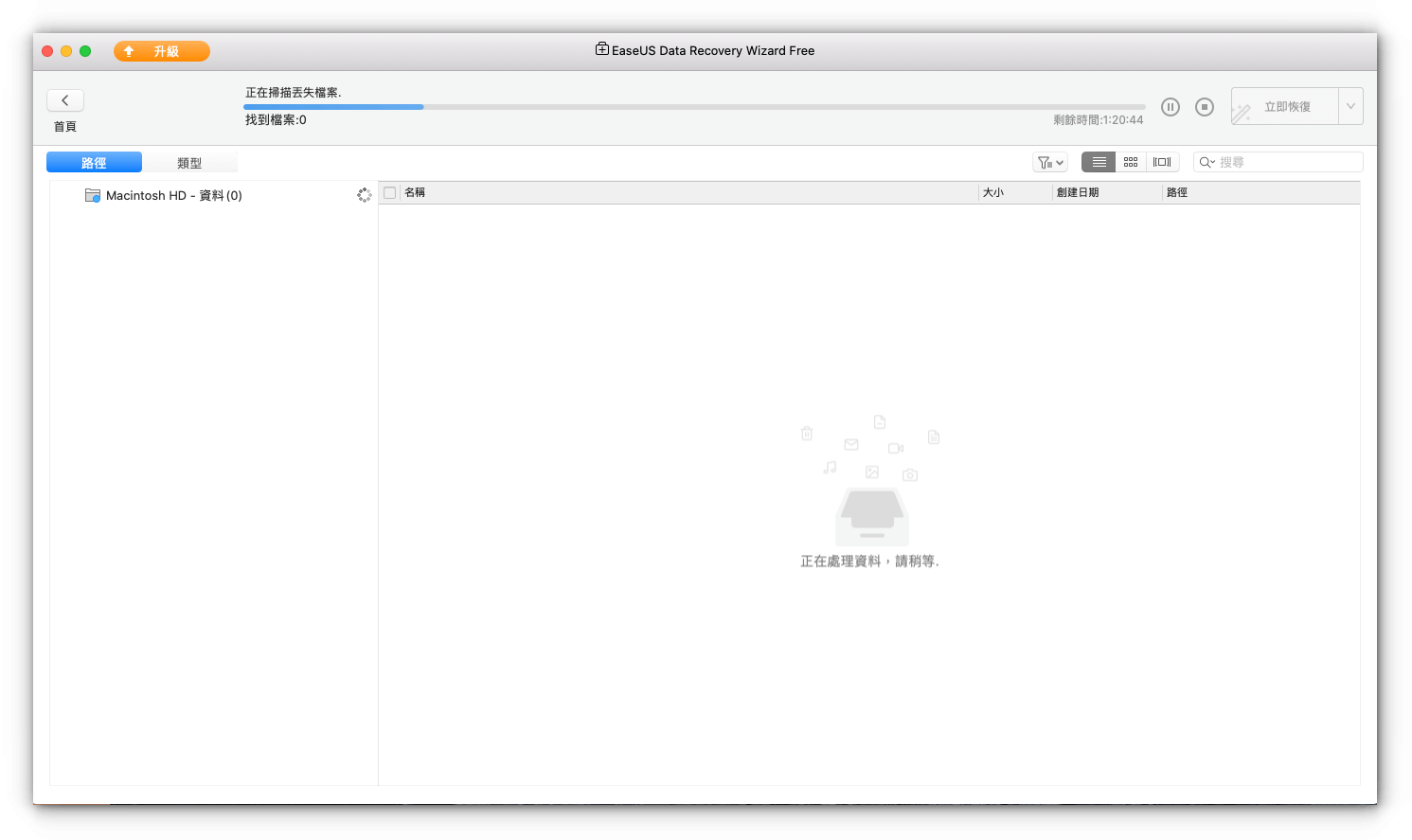
Task: Open the filter funnel dropdown
Action: (x=1049, y=162)
